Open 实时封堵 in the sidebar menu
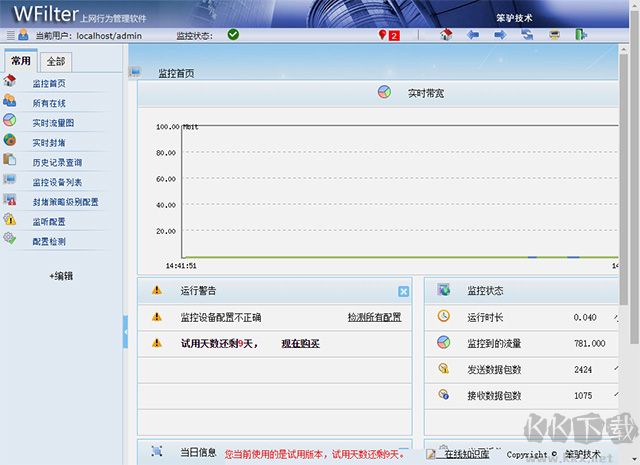Image resolution: width=640 pixels, height=465 pixels. (x=49, y=143)
